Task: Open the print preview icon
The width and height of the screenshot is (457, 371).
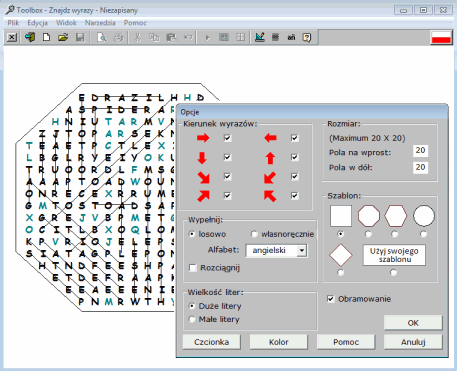Action: pos(101,37)
